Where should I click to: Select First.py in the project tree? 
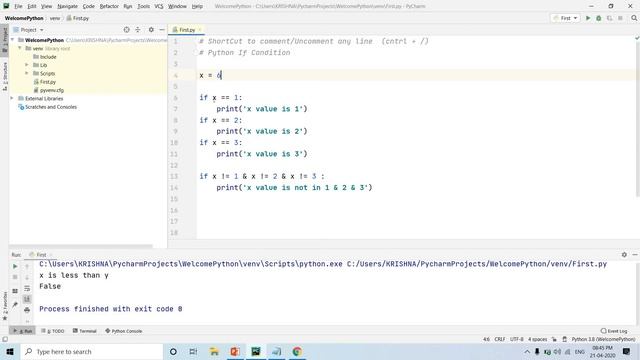click(x=48, y=82)
